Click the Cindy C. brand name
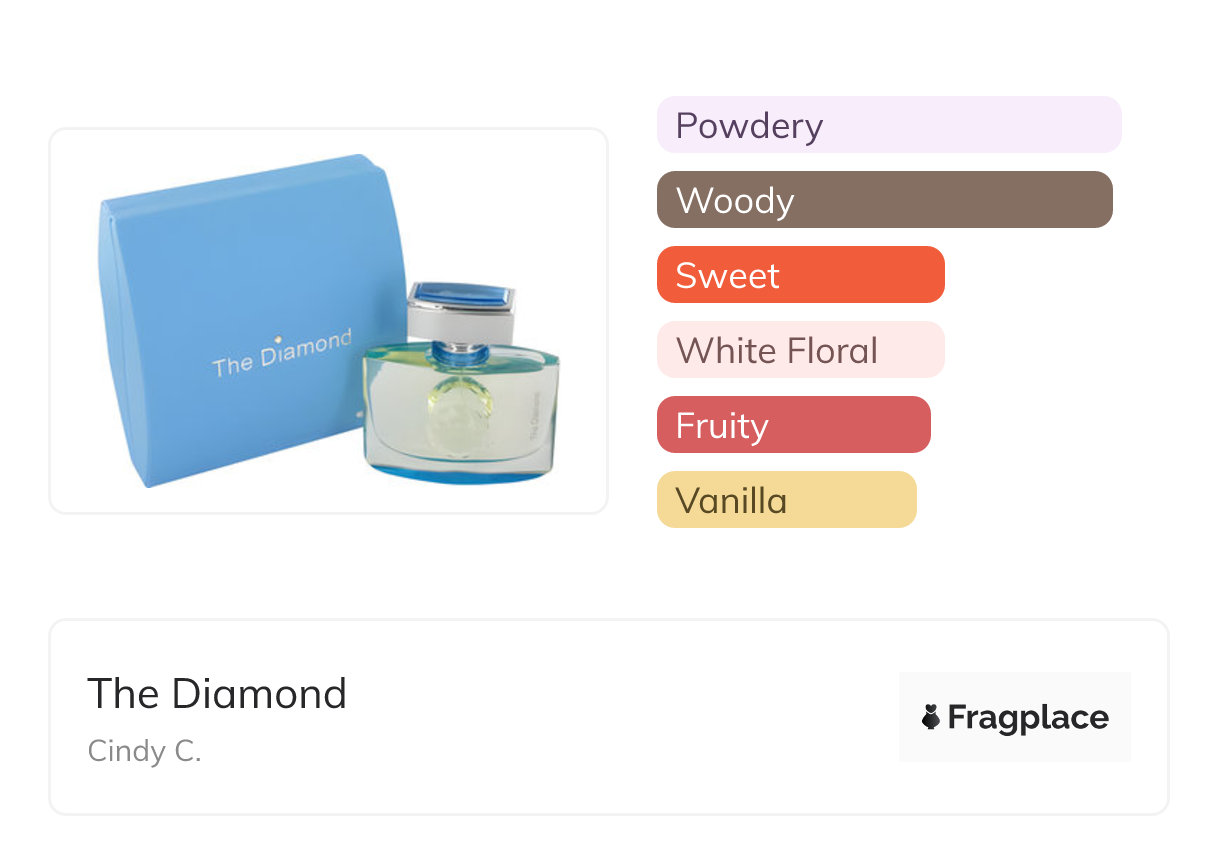The image size is (1218, 864). (x=145, y=751)
